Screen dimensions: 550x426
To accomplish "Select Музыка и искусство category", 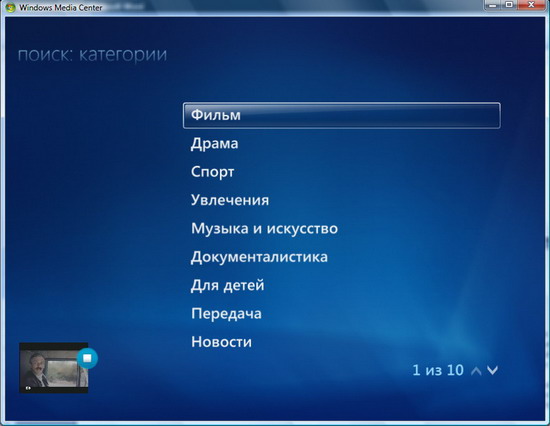I will click(x=264, y=229).
